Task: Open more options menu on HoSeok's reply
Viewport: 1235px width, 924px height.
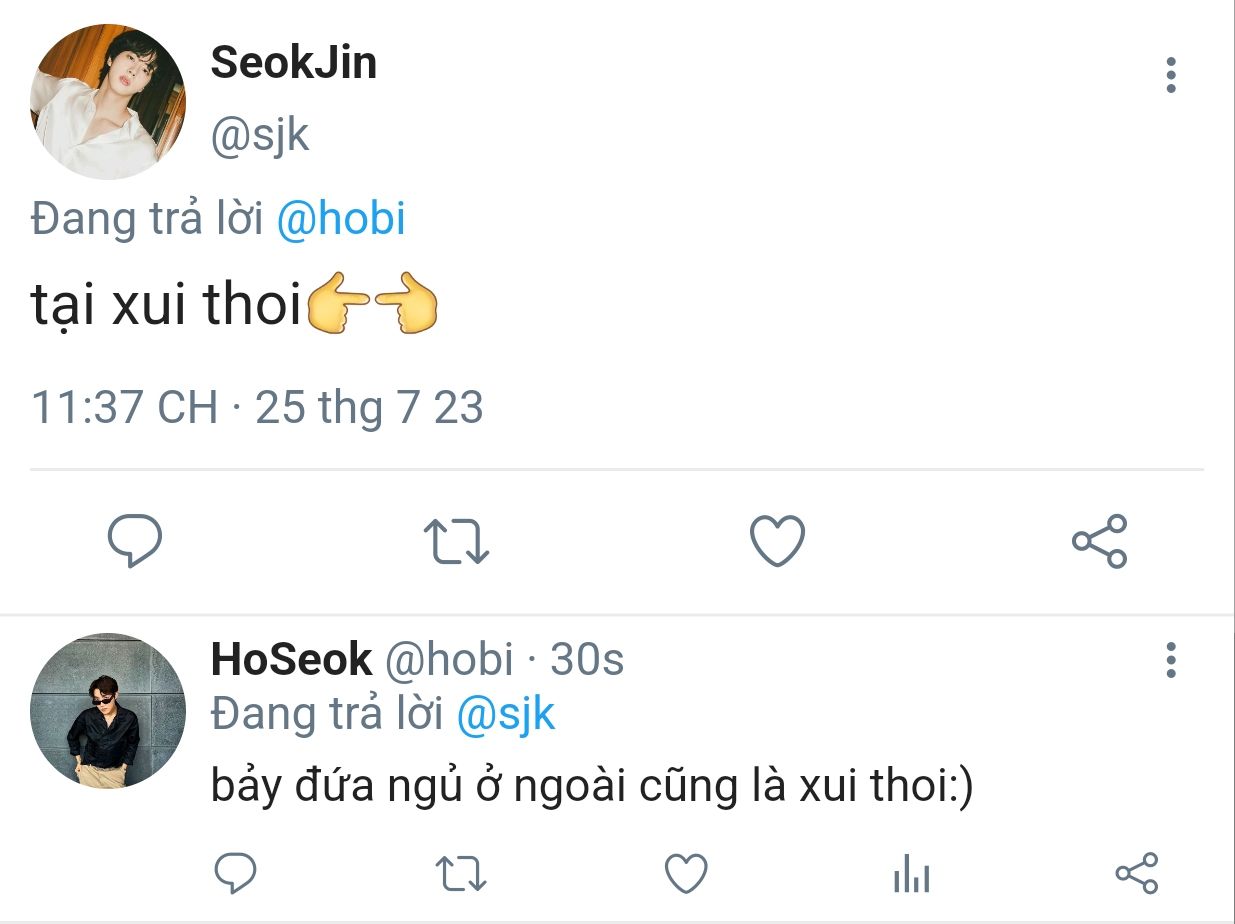Action: [1170, 661]
